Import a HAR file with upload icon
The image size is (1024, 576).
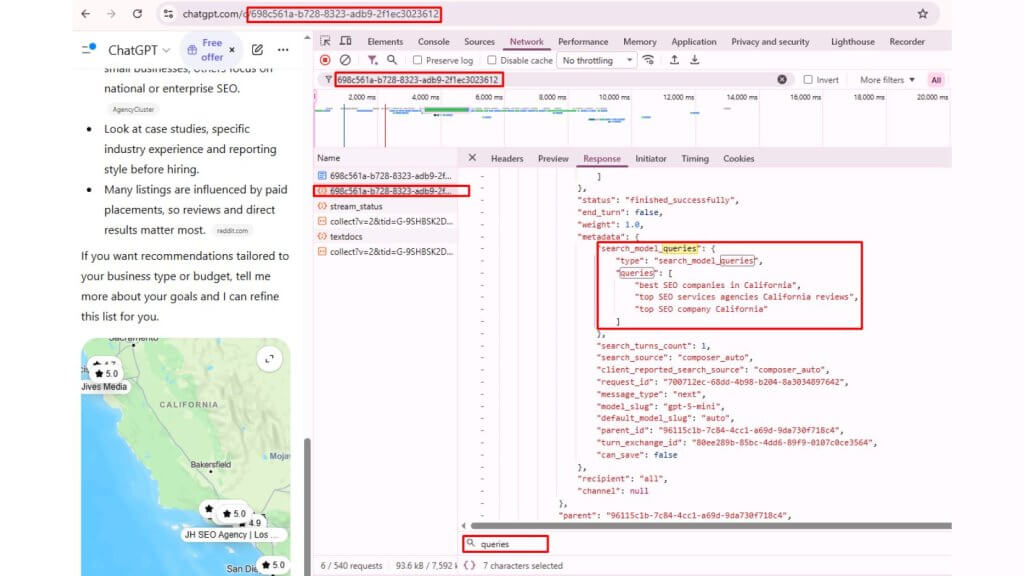[x=674, y=60]
